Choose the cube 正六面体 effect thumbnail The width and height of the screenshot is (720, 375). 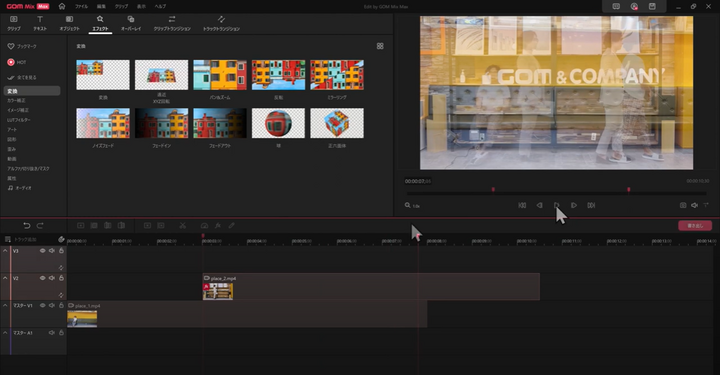point(337,123)
